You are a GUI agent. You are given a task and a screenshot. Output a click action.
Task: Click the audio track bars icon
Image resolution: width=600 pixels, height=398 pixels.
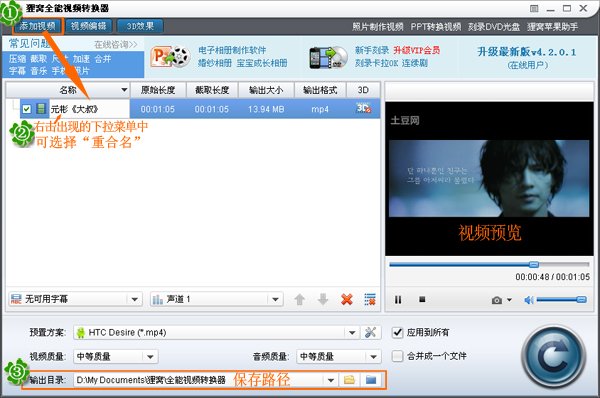coord(158,299)
